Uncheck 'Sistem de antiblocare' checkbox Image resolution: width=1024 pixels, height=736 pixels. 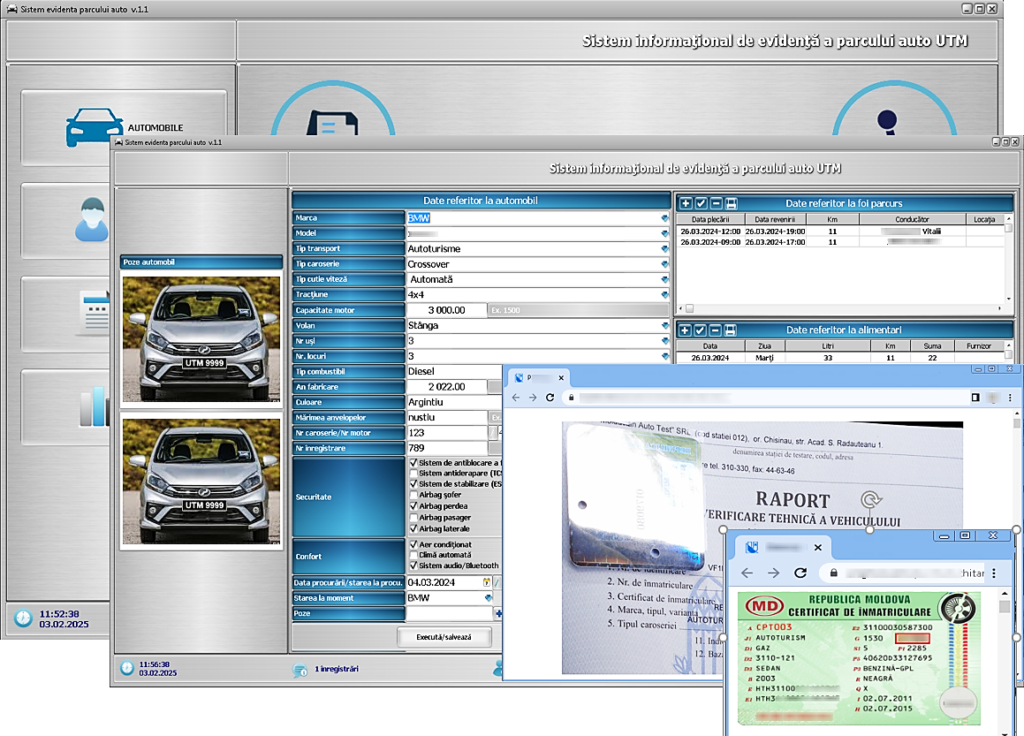pyautogui.click(x=413, y=462)
